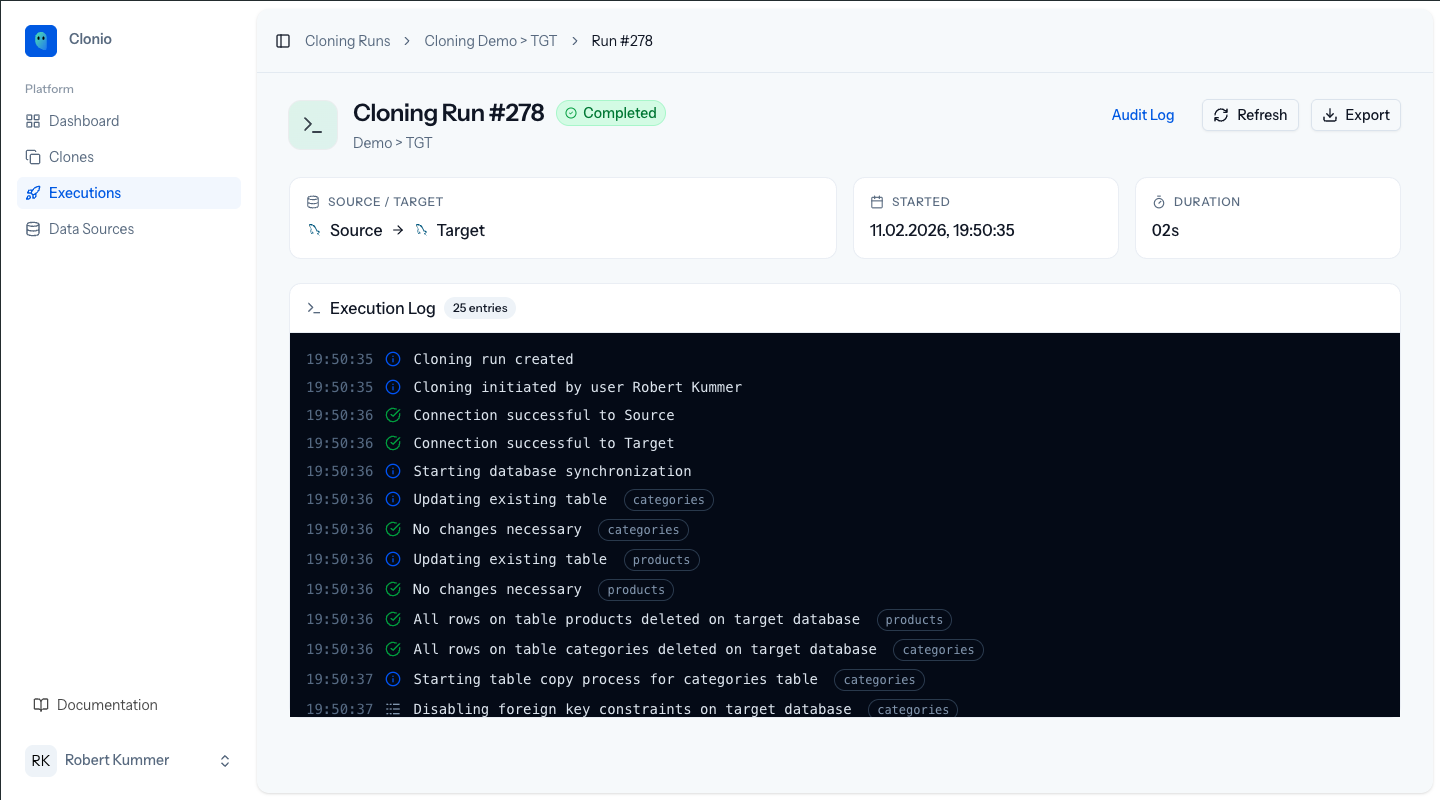Click the sidebar panel toggle icon before the breadcrumbs
This screenshot has width=1440, height=800.
click(283, 40)
